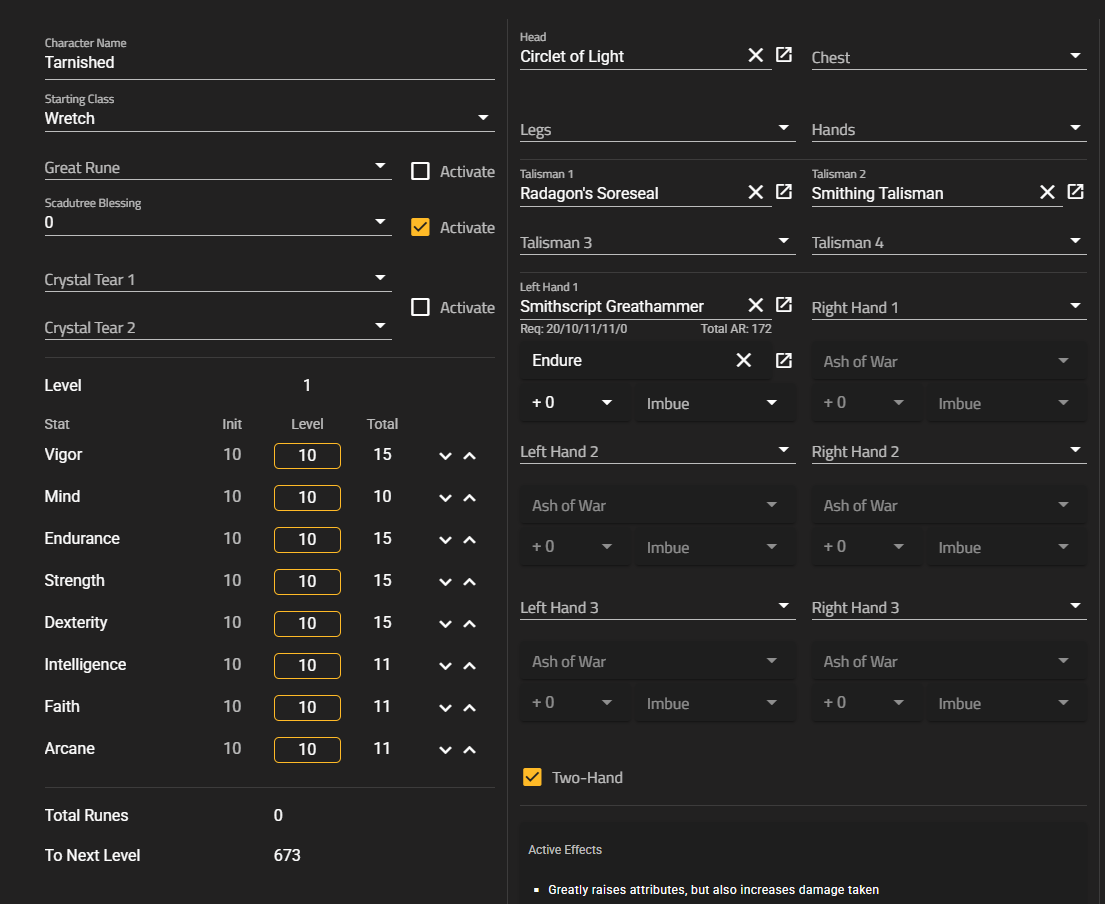
Task: Increase Strength with the up arrow
Action: coord(469,582)
